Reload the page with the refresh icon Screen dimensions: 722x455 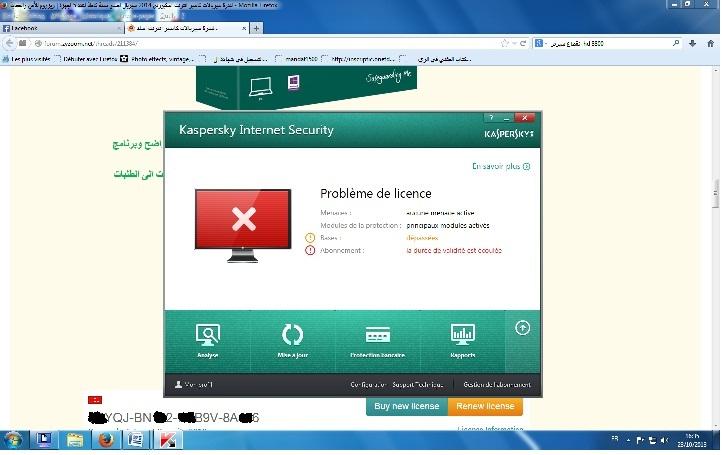(x=523, y=43)
